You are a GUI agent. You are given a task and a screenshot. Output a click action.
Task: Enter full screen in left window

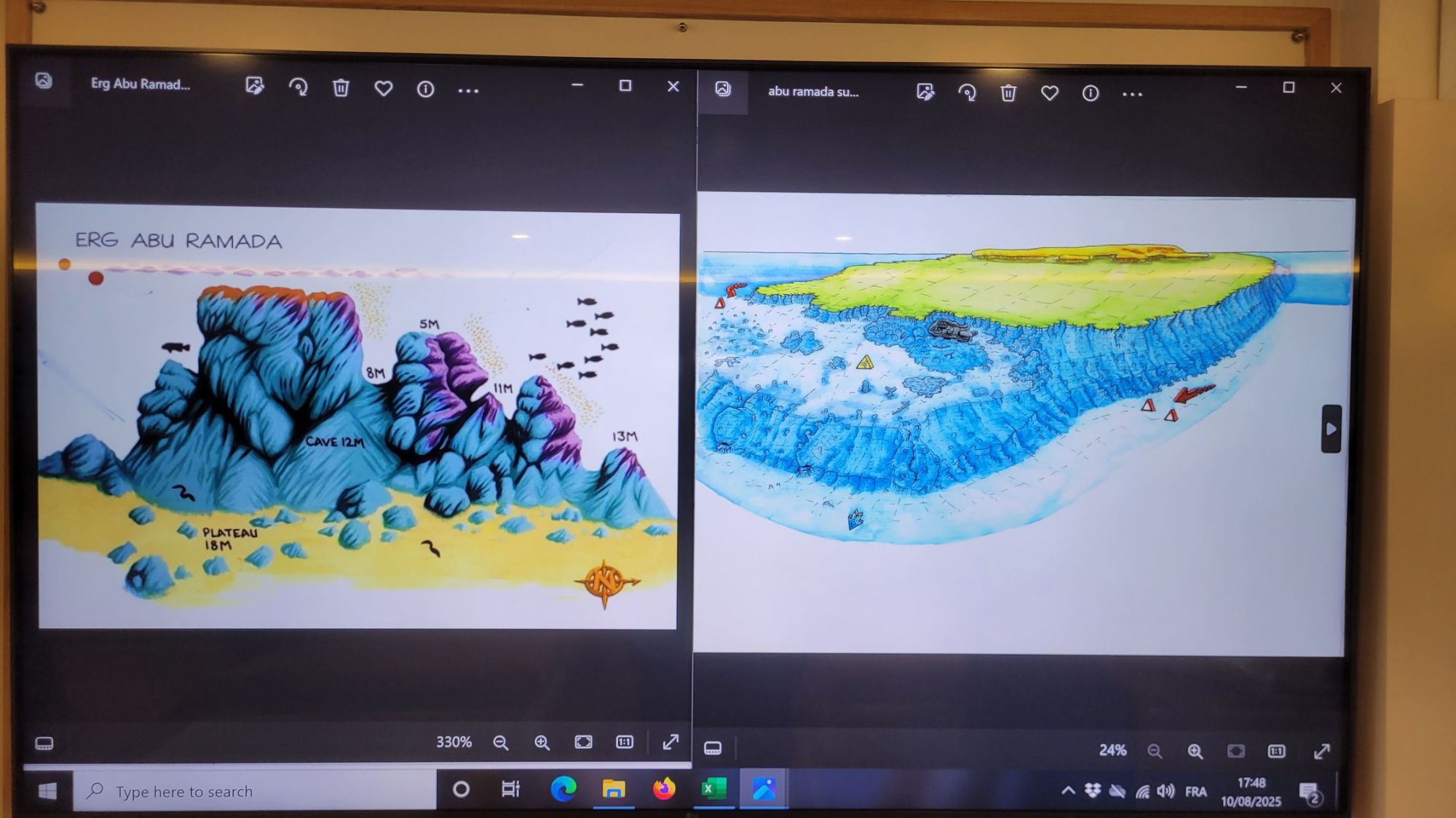coord(670,742)
